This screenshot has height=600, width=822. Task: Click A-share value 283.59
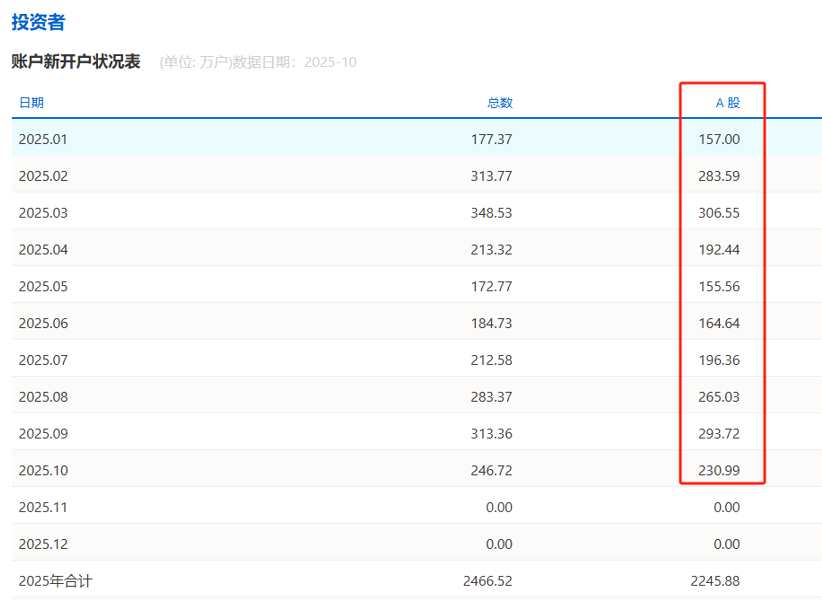[x=719, y=176]
